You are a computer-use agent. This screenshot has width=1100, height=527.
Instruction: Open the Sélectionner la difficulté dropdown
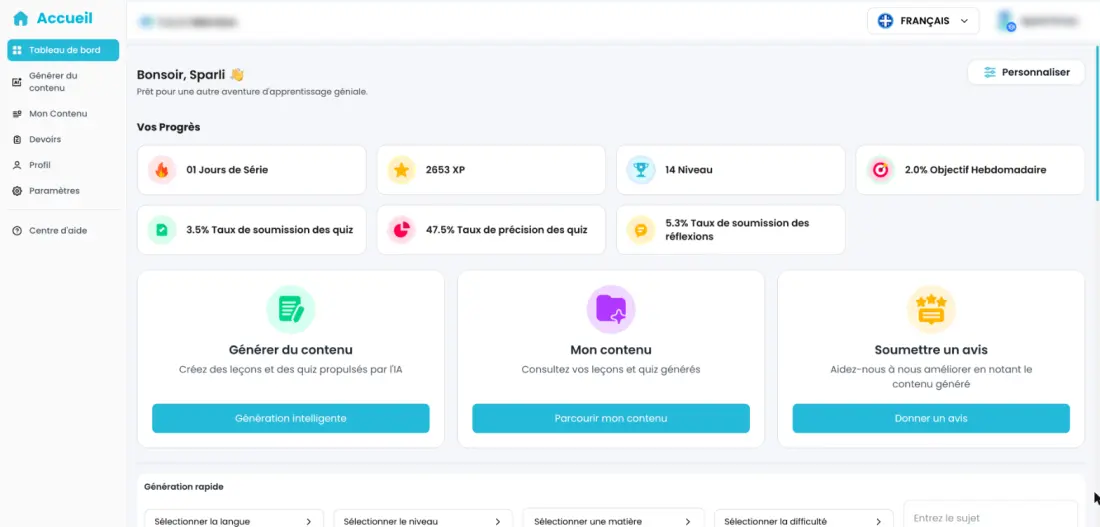coord(804,519)
